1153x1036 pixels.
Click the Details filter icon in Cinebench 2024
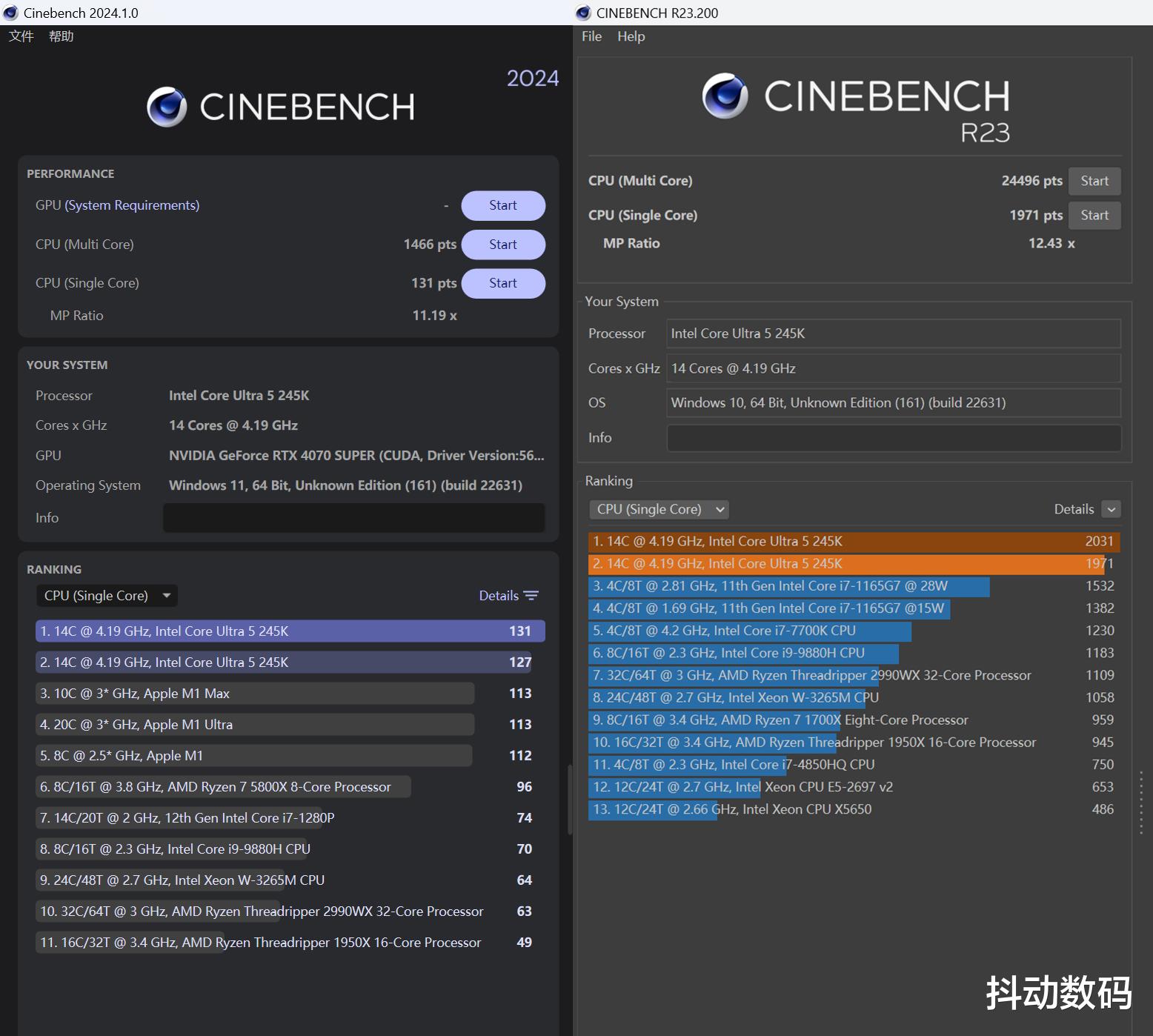[x=531, y=596]
